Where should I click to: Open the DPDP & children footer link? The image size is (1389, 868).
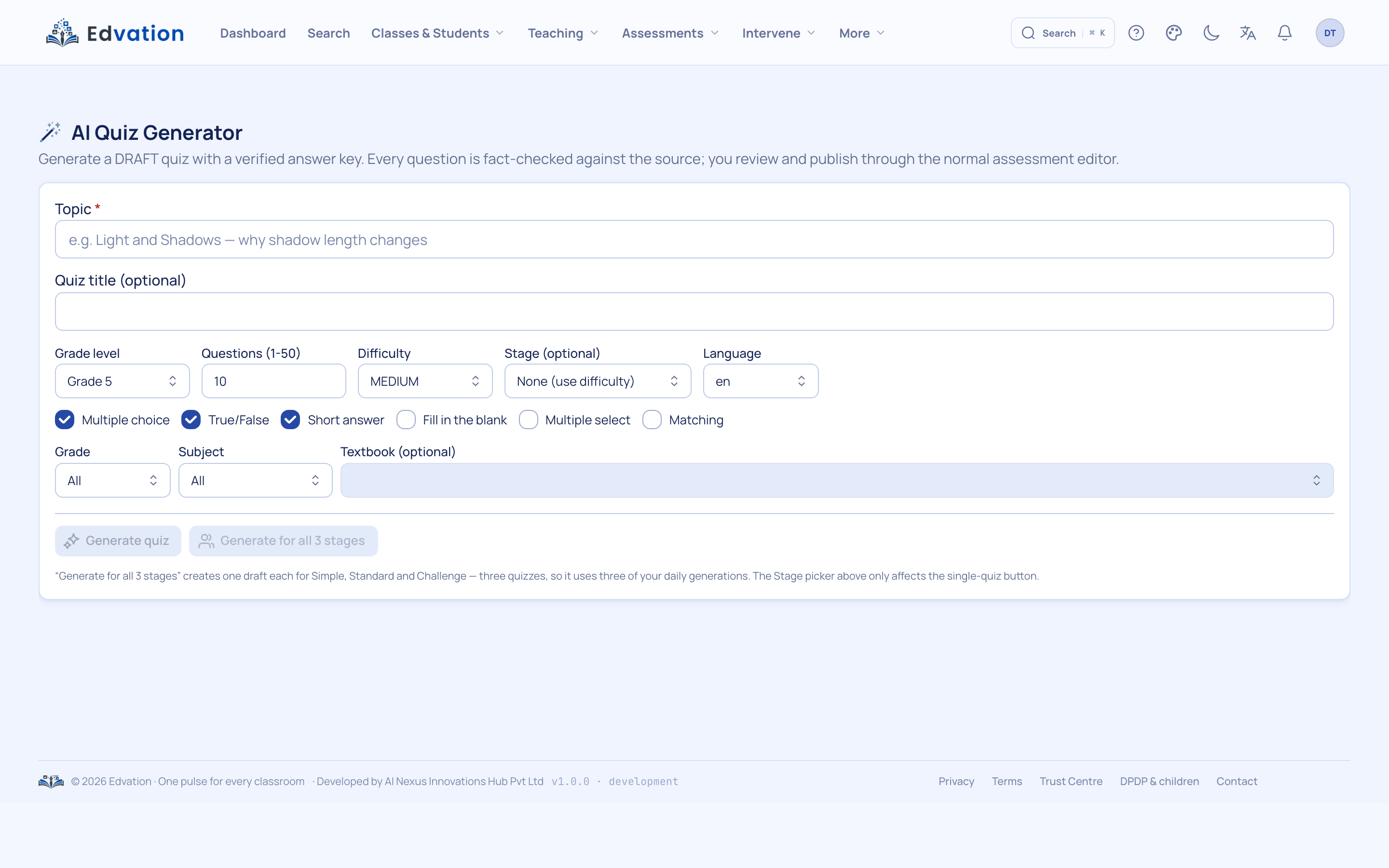[1159, 781]
